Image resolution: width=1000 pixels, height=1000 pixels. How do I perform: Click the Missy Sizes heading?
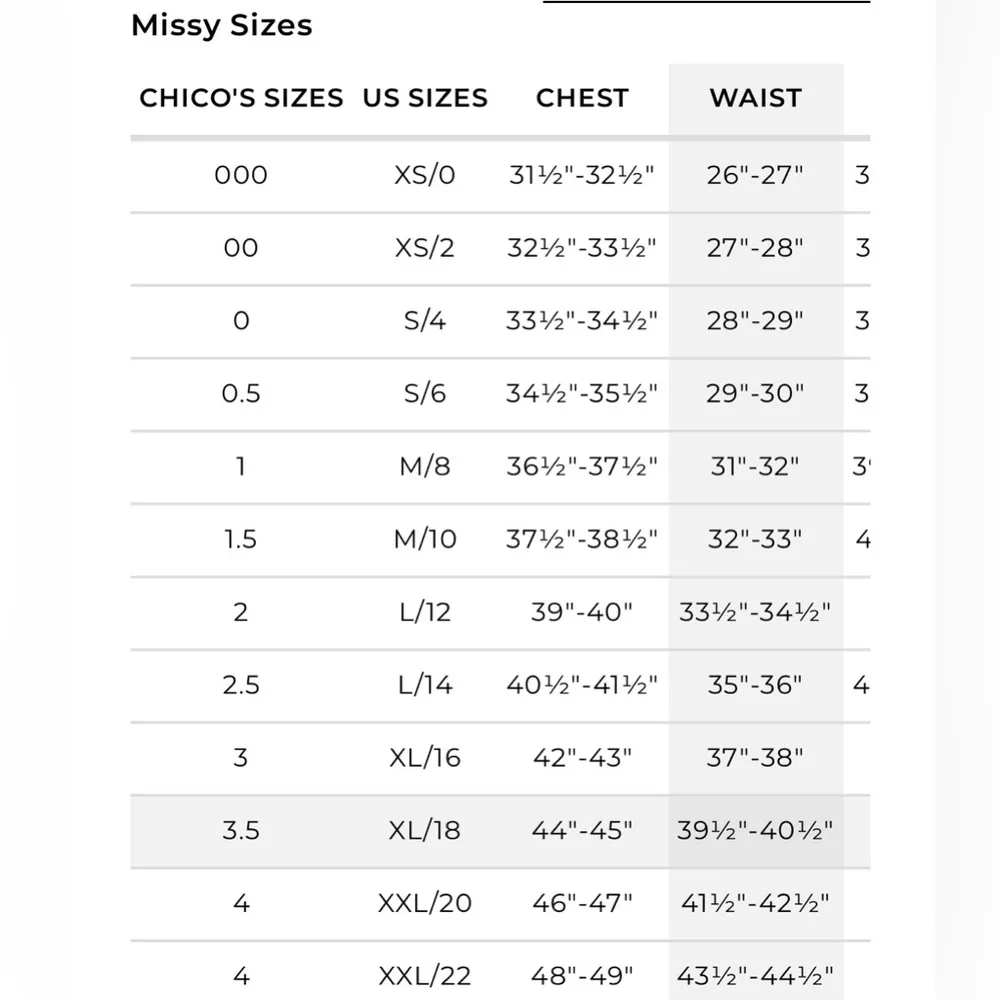click(221, 26)
